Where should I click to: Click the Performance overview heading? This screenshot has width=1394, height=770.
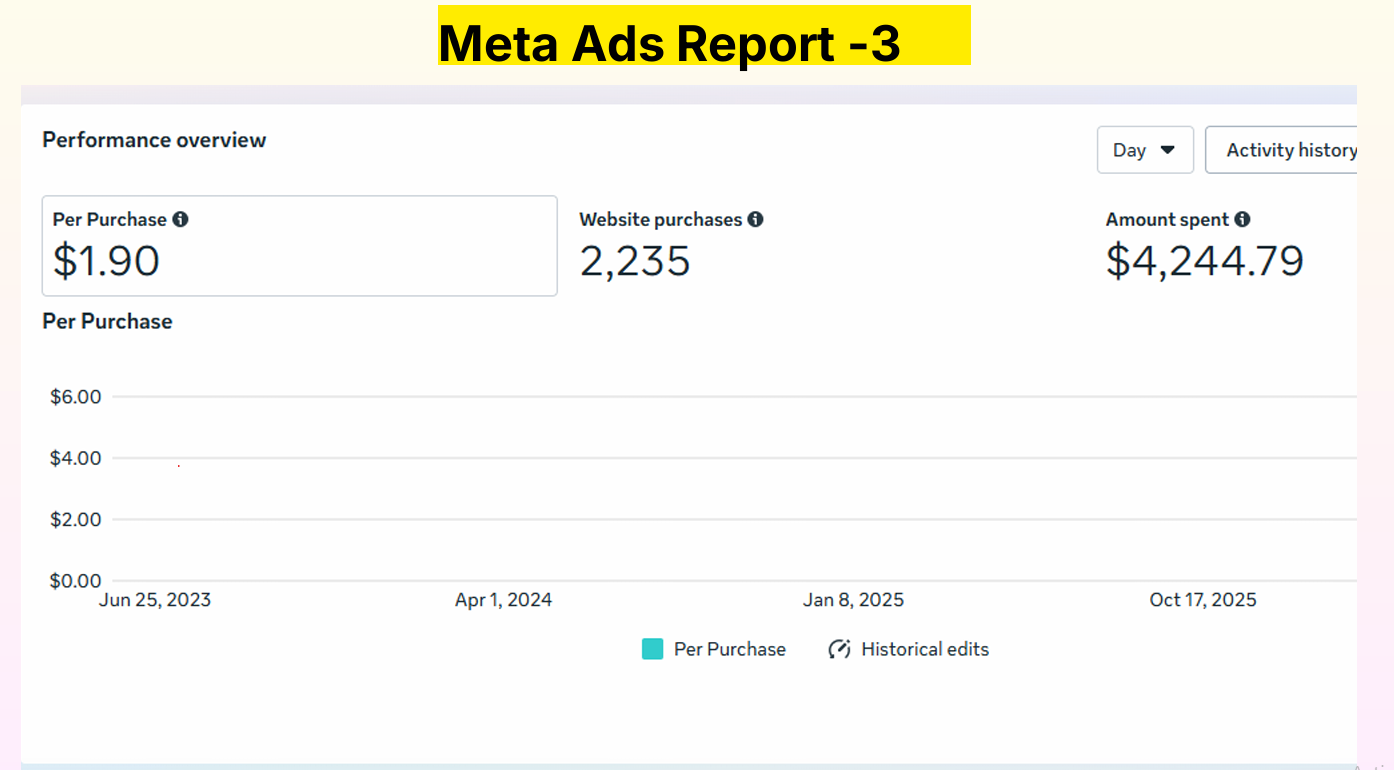[154, 140]
